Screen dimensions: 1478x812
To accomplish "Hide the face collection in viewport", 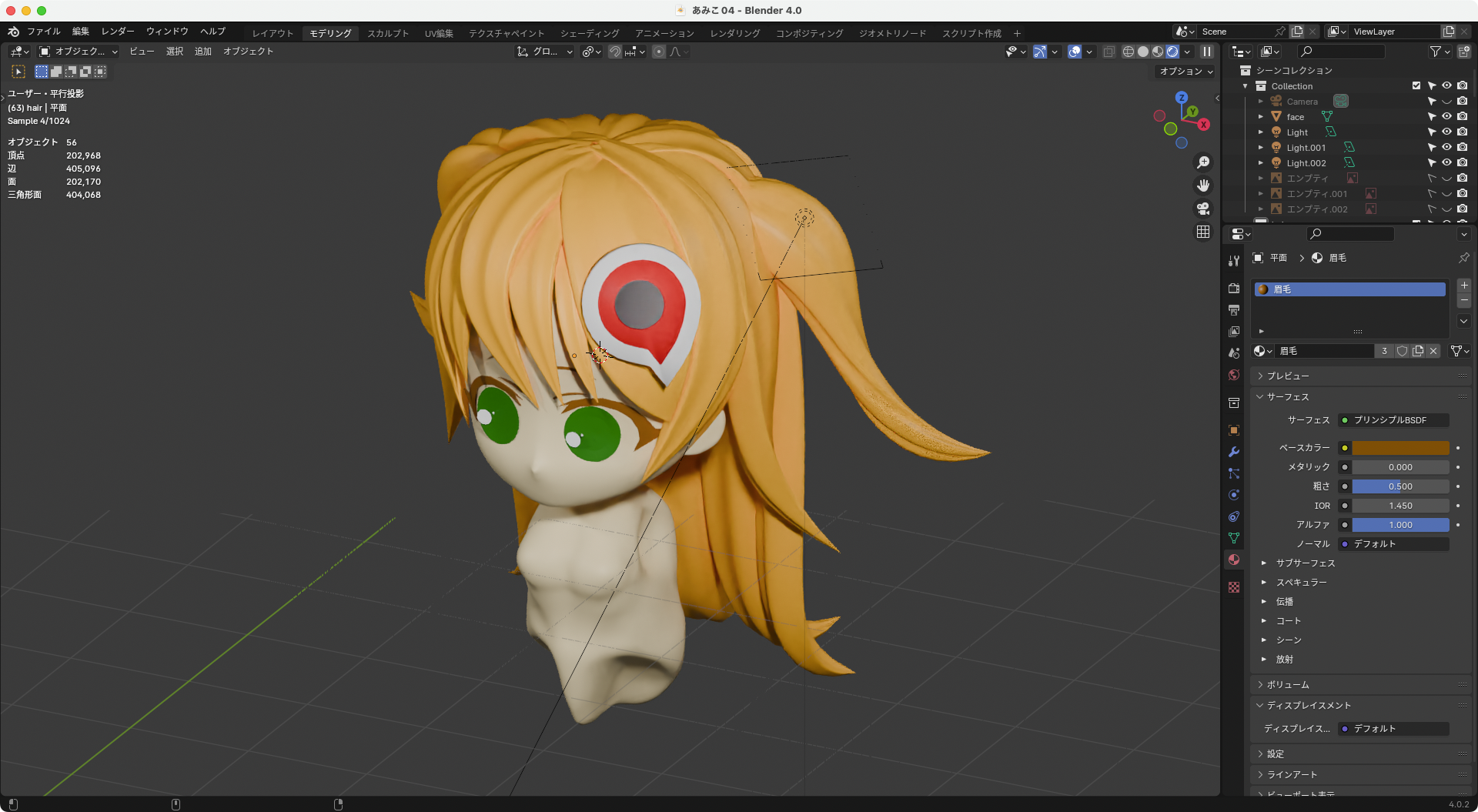I will (x=1447, y=117).
